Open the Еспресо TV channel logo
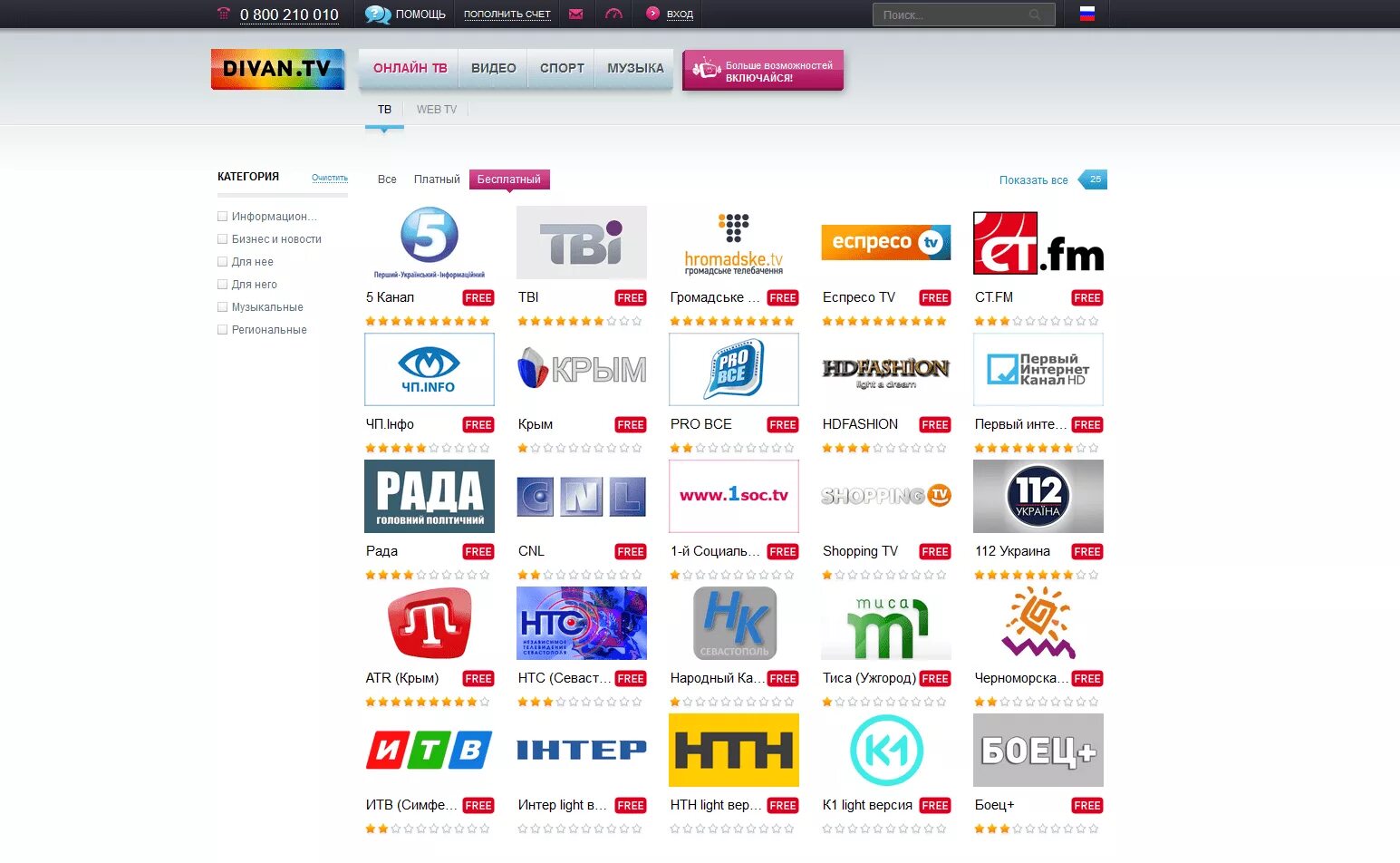 [886, 242]
